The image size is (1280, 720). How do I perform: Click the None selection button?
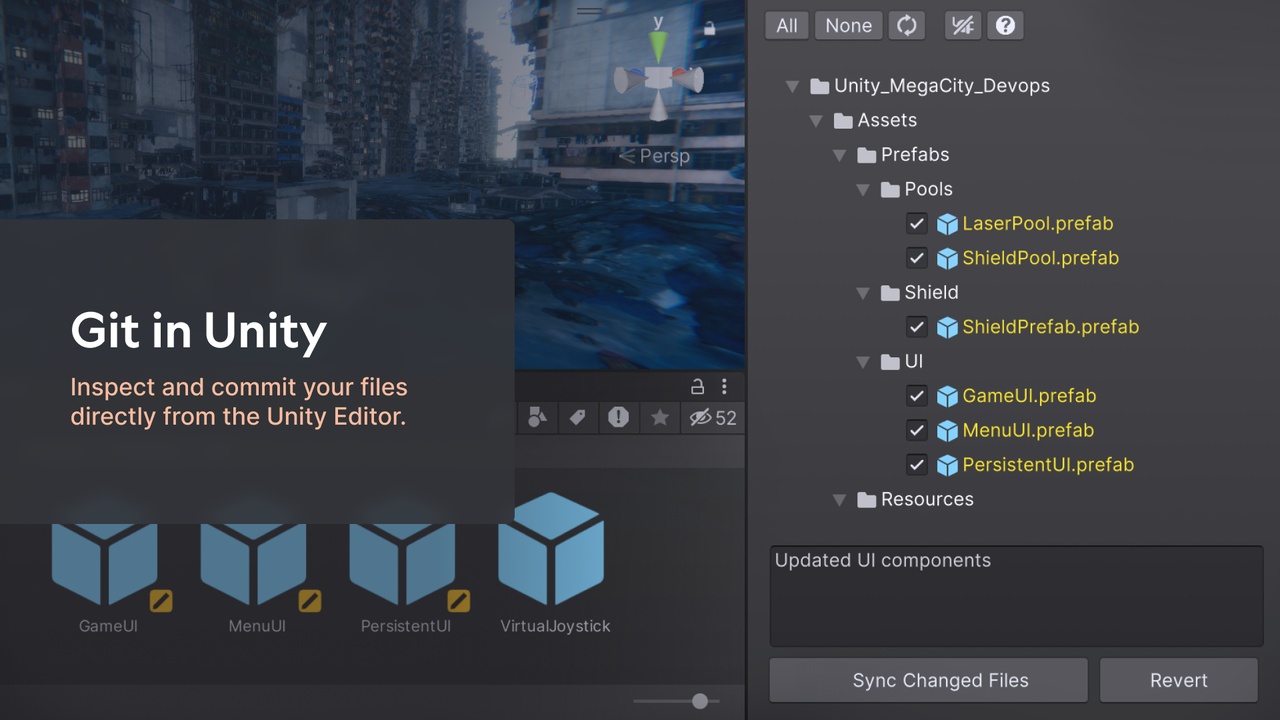pos(848,25)
